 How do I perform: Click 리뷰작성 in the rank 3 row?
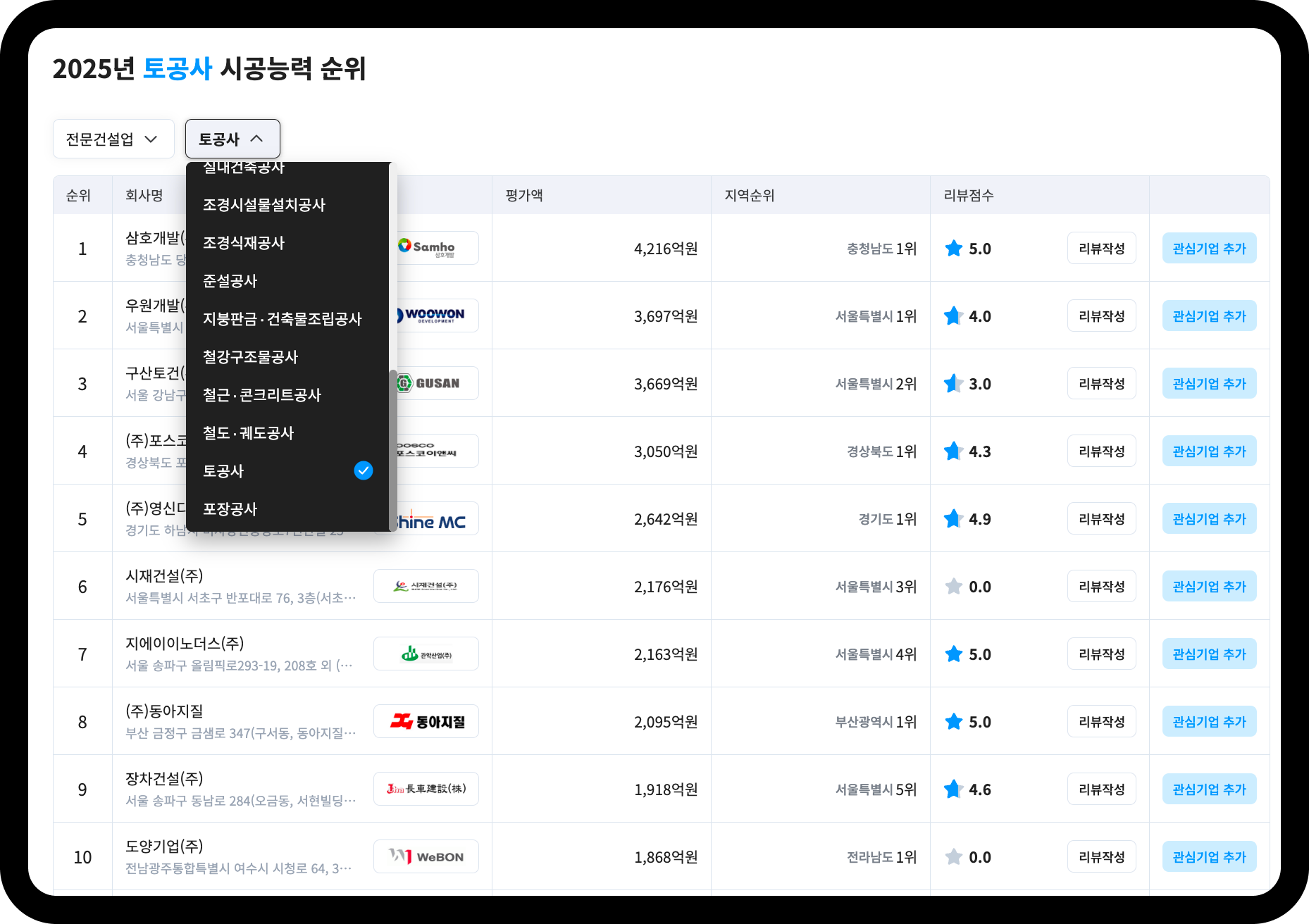tap(1102, 383)
